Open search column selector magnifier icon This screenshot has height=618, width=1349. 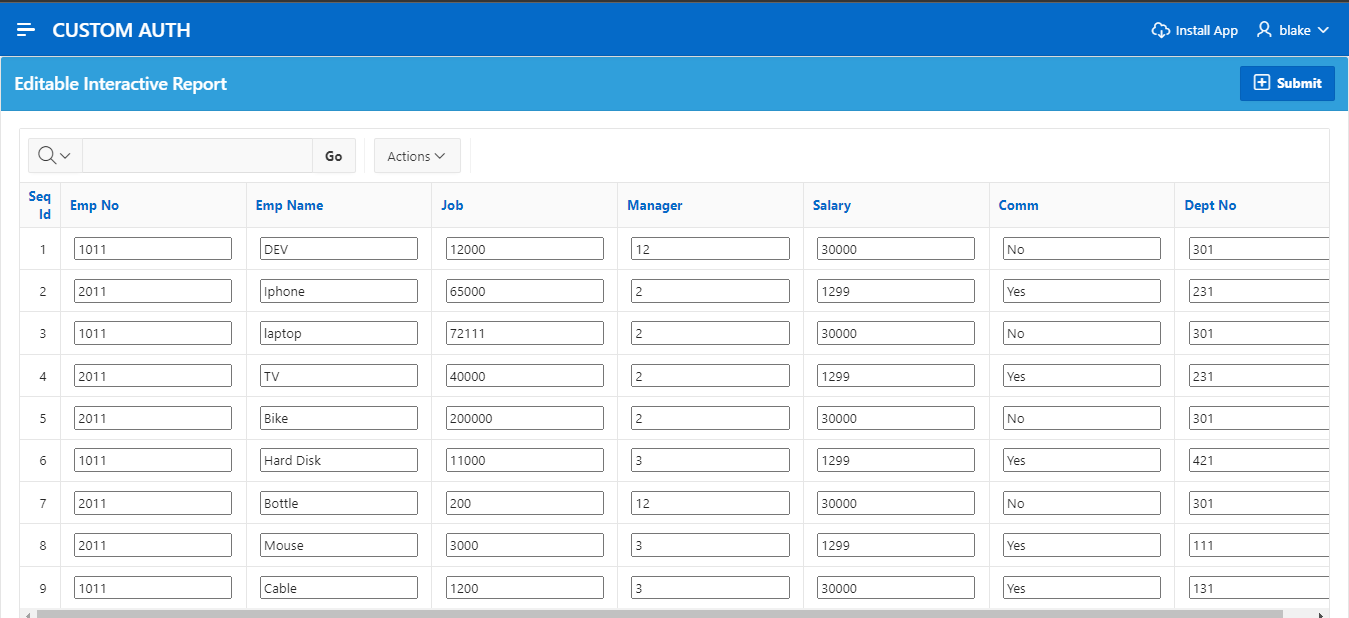click(55, 156)
